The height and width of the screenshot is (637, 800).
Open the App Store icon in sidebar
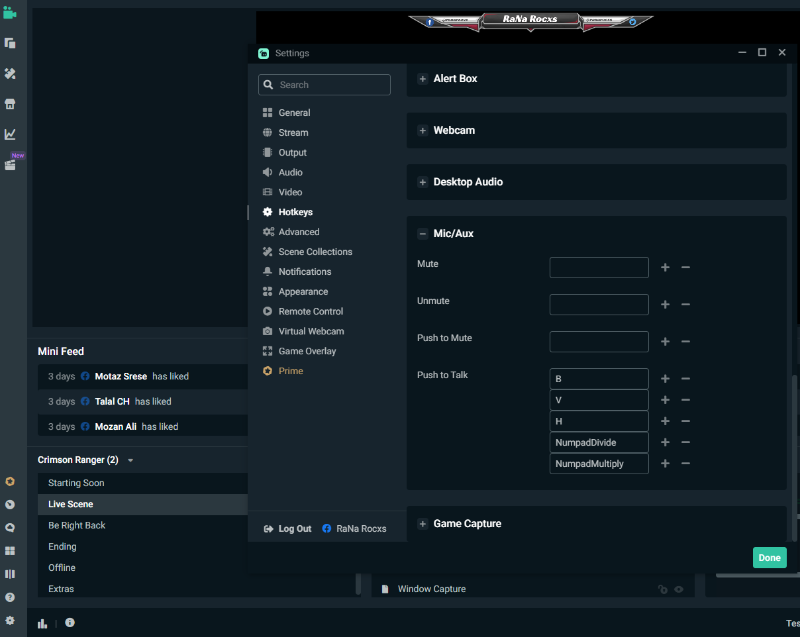(x=10, y=103)
